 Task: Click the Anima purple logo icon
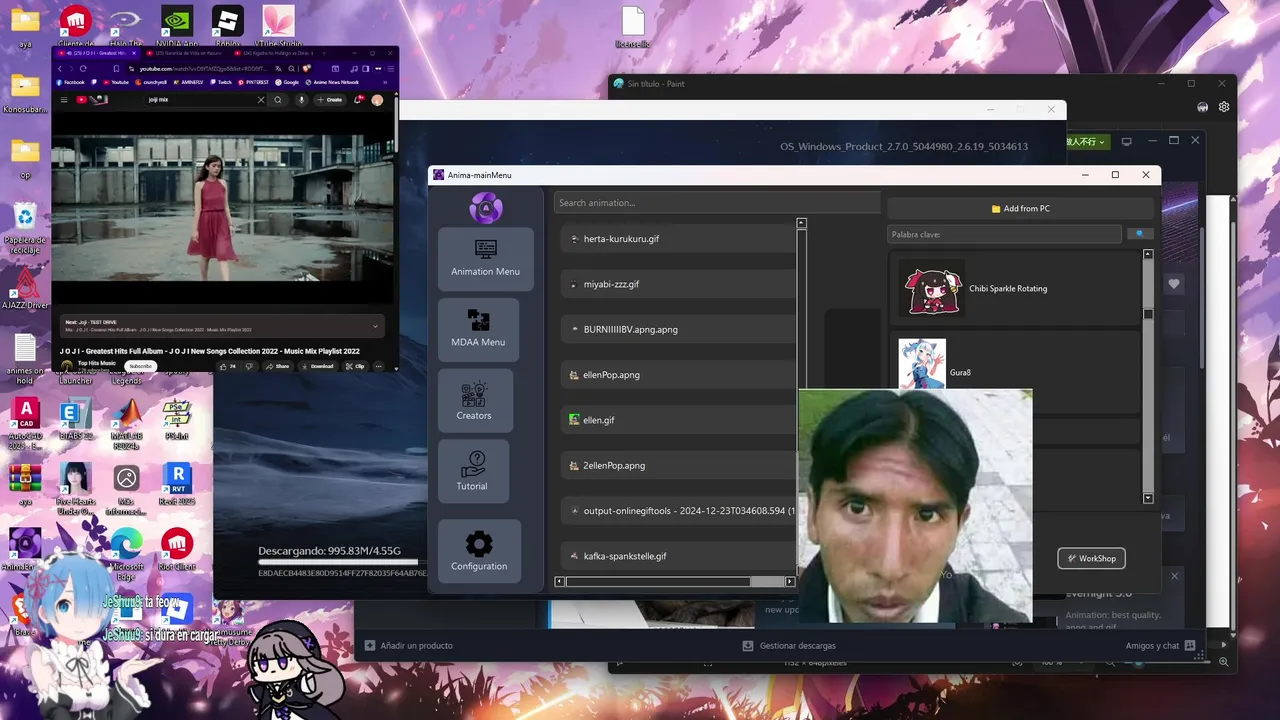coord(486,207)
